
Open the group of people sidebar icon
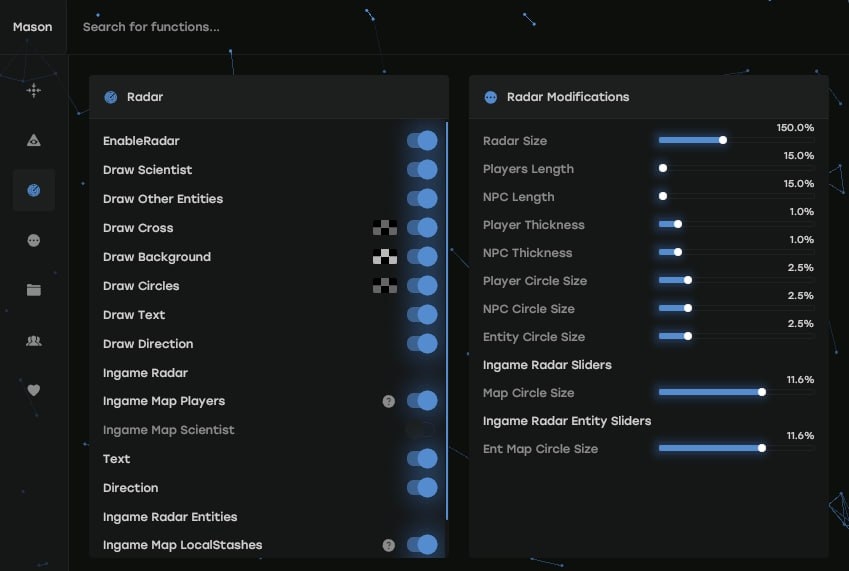coord(33,341)
